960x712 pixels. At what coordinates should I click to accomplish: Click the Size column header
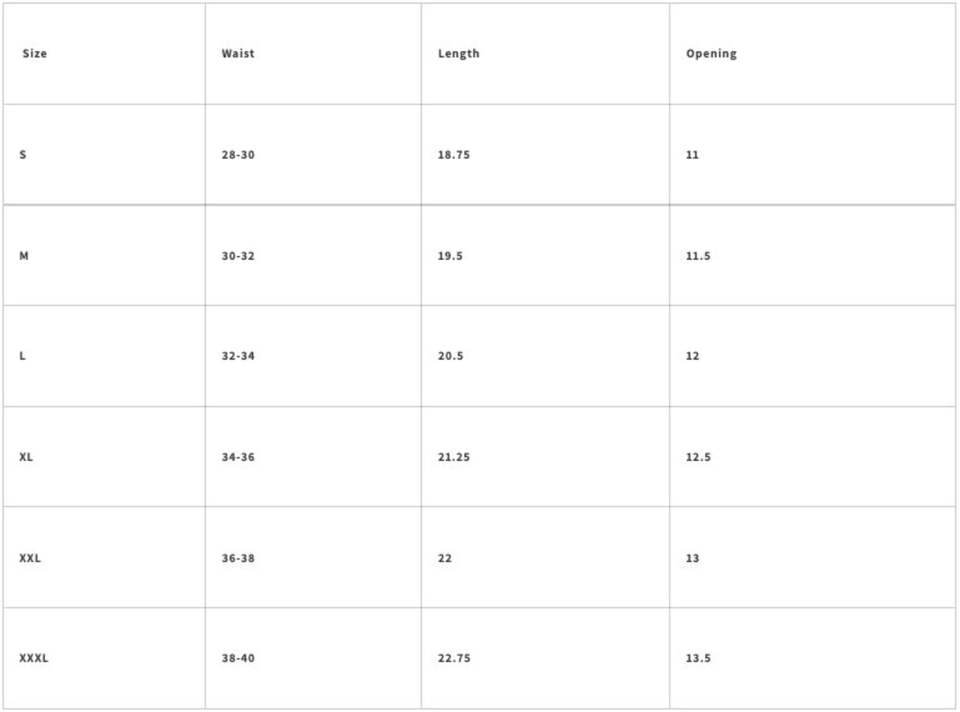35,54
